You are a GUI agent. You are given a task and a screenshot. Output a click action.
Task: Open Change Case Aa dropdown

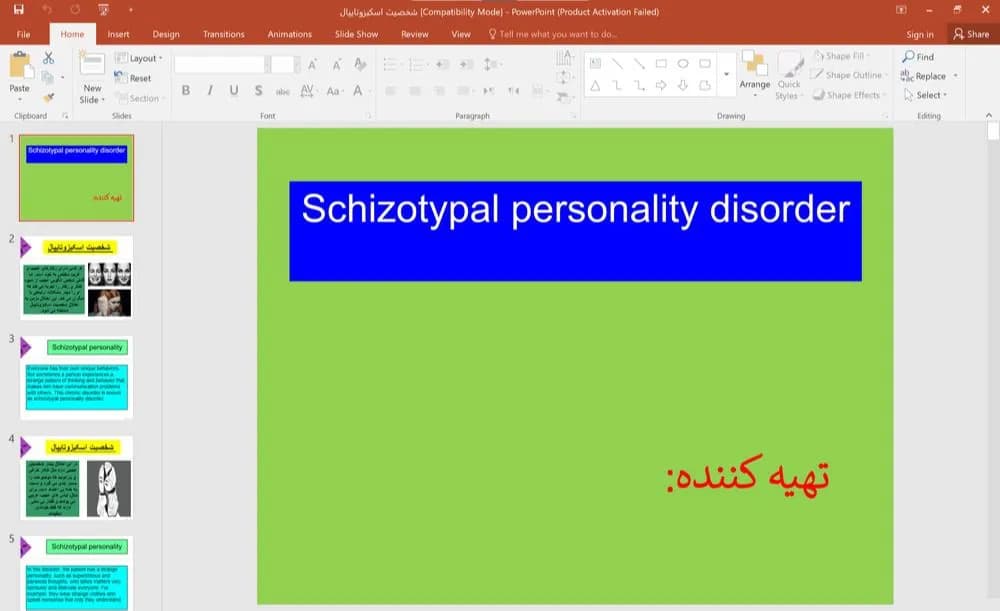tap(334, 91)
